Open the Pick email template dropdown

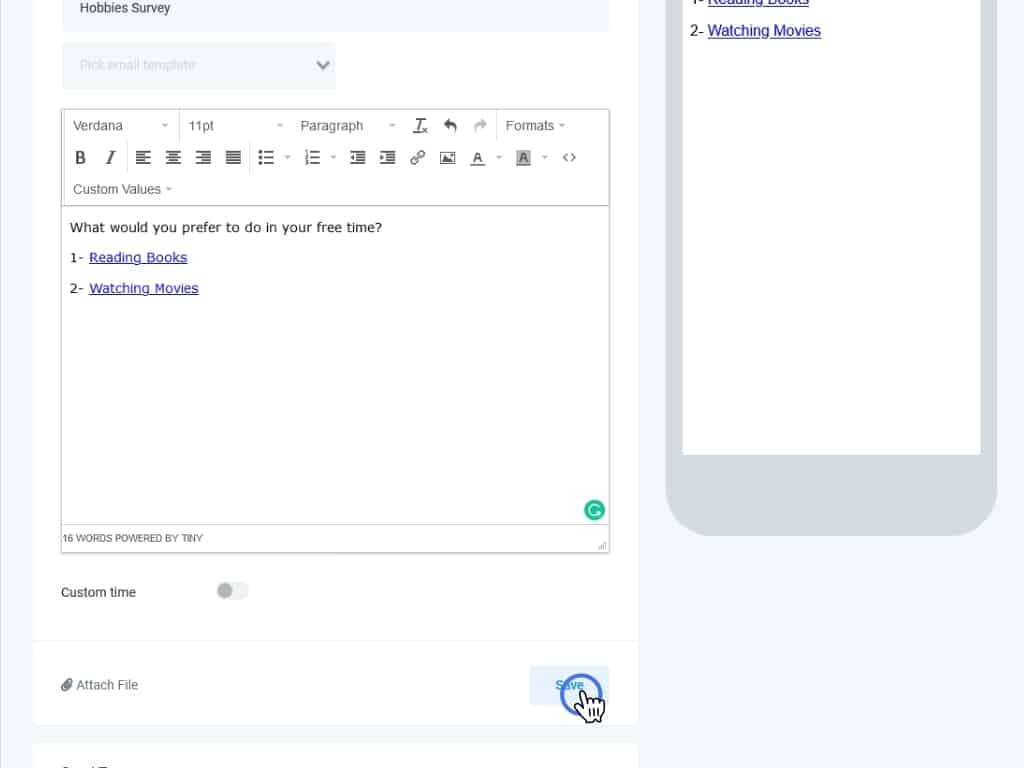point(198,65)
